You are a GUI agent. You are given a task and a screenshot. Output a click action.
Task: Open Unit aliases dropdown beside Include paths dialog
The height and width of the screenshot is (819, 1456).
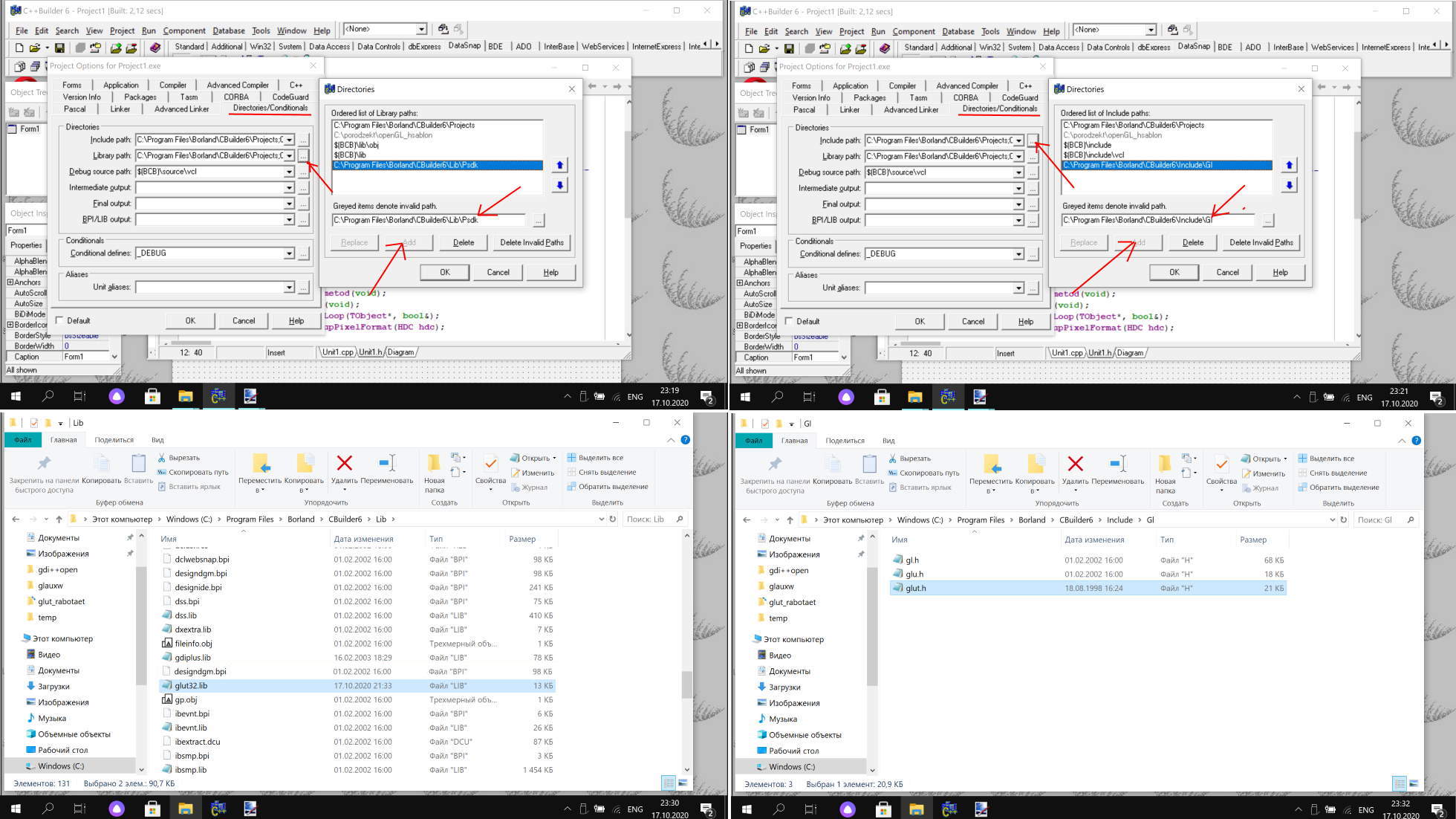[x=1018, y=288]
